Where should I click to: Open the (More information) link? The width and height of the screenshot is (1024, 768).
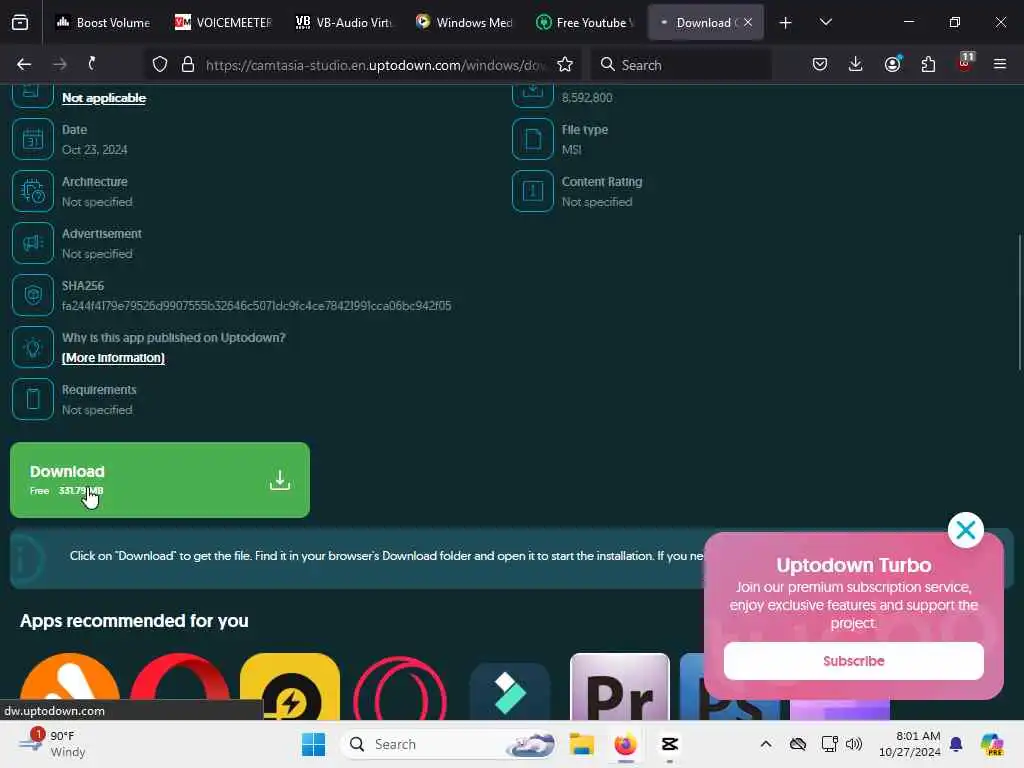click(113, 358)
